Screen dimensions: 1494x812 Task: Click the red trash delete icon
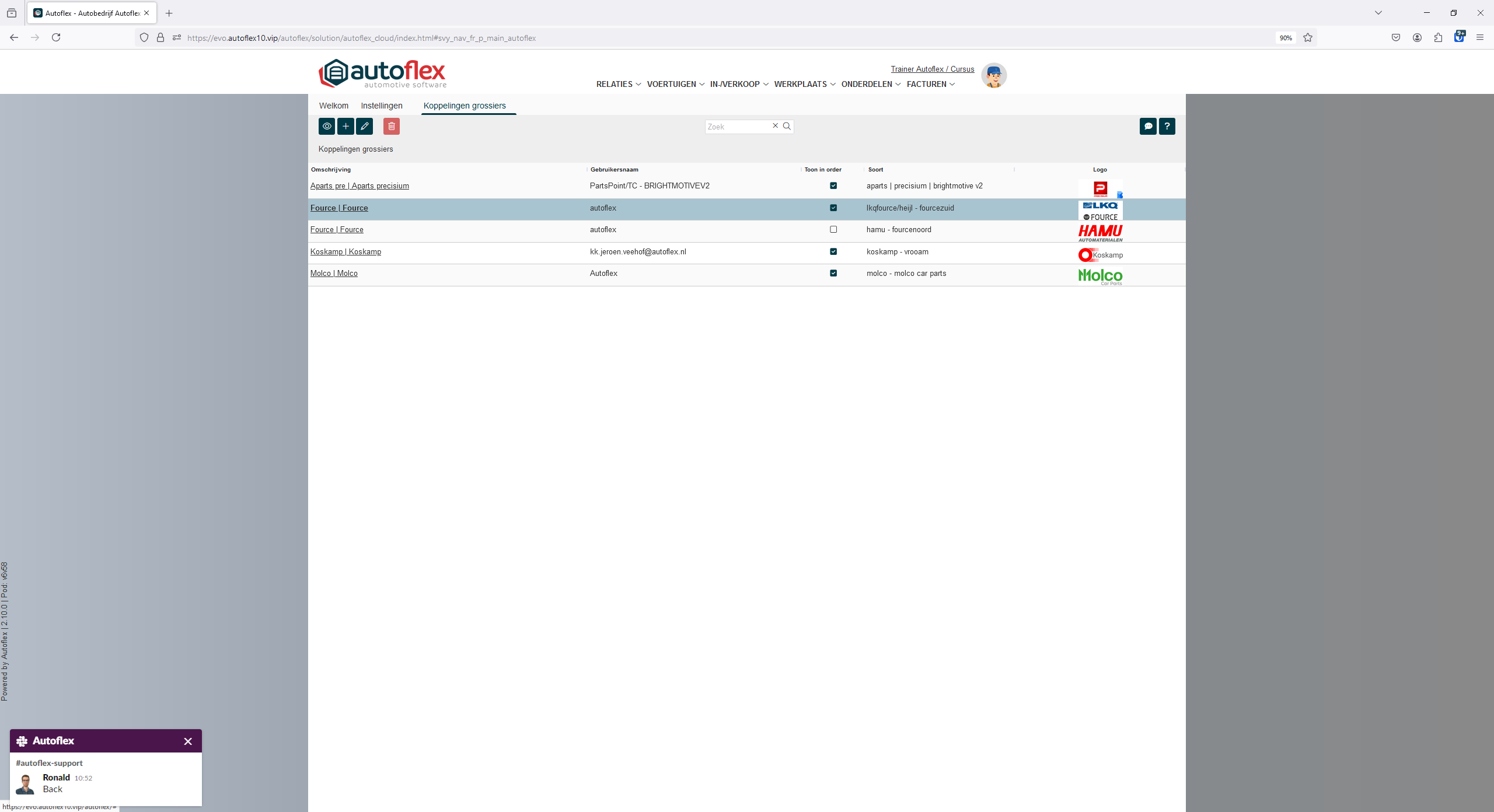tap(392, 126)
